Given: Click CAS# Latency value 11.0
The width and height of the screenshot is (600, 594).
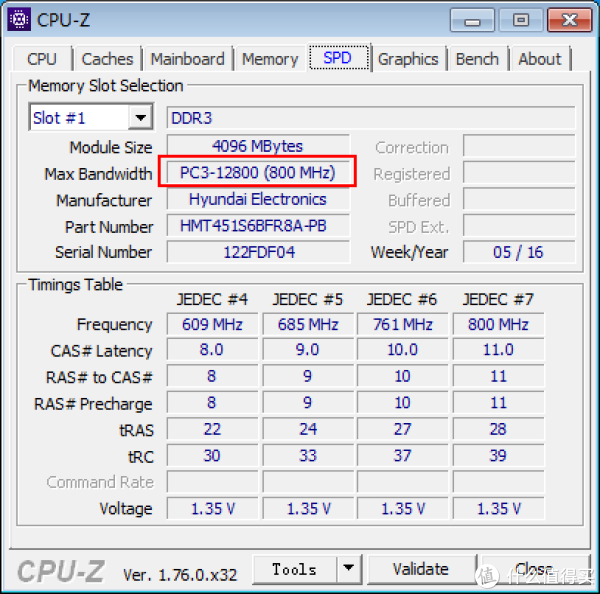Looking at the screenshot, I should (x=498, y=349).
